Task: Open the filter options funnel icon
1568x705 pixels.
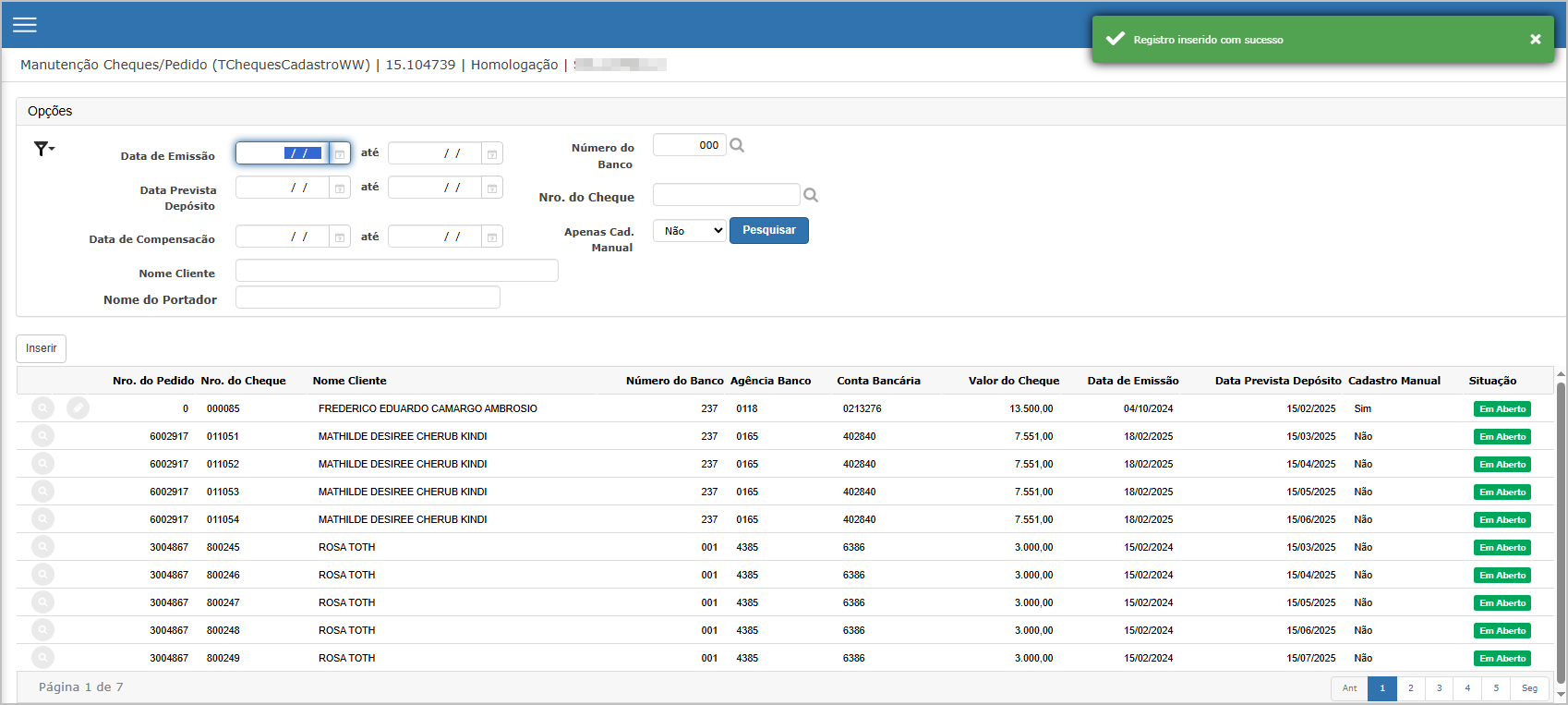Action: click(43, 149)
